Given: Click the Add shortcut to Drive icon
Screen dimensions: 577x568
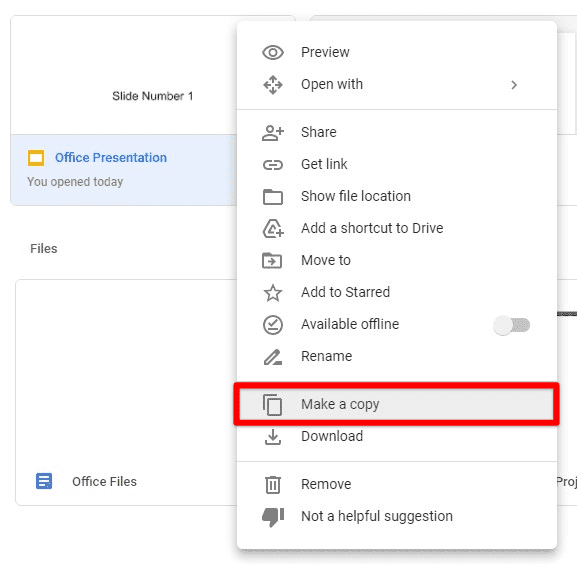Looking at the screenshot, I should [x=273, y=228].
